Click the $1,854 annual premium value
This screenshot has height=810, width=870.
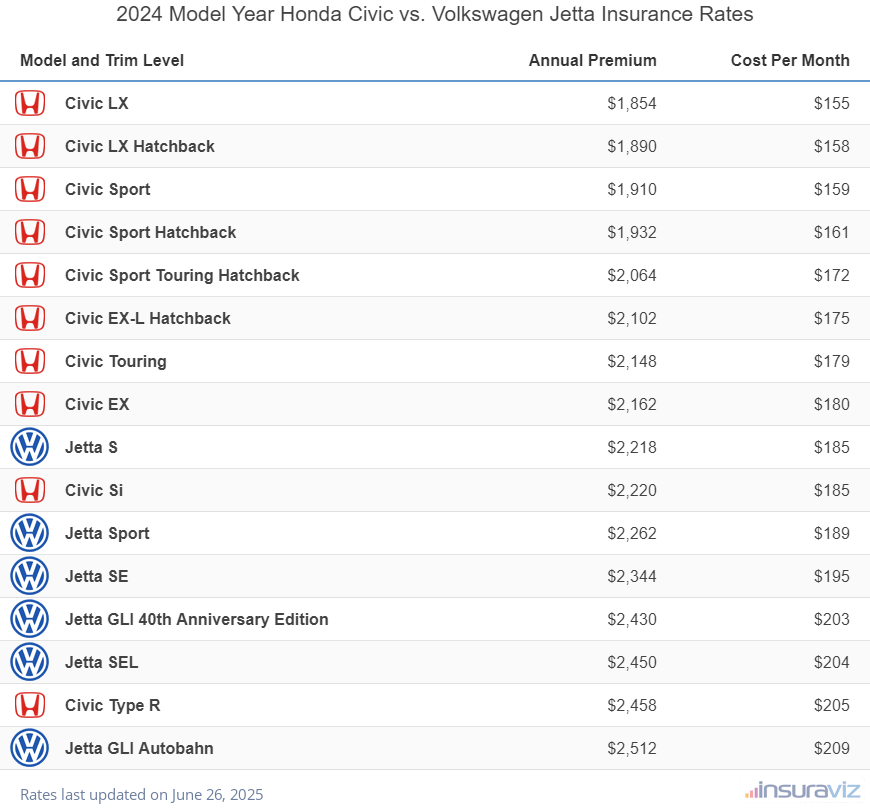click(632, 103)
